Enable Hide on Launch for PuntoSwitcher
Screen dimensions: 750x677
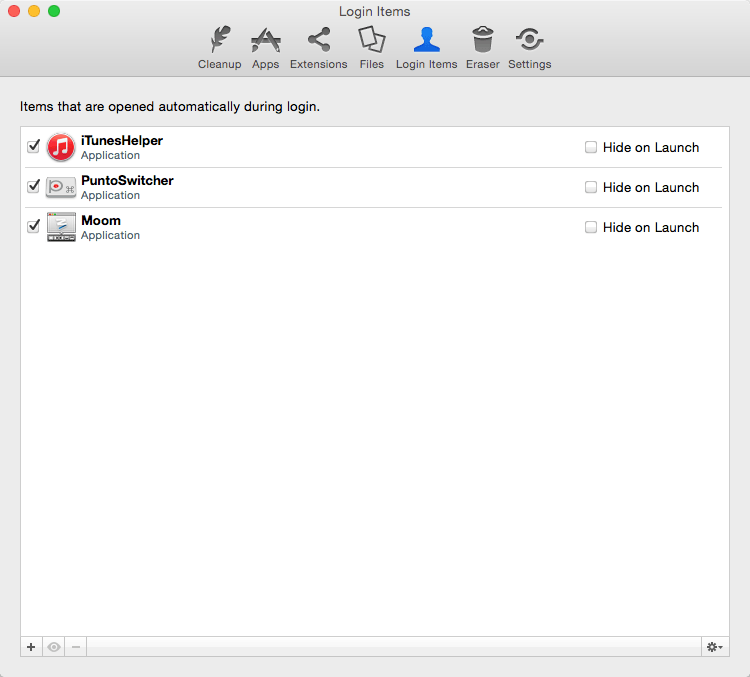(x=591, y=187)
